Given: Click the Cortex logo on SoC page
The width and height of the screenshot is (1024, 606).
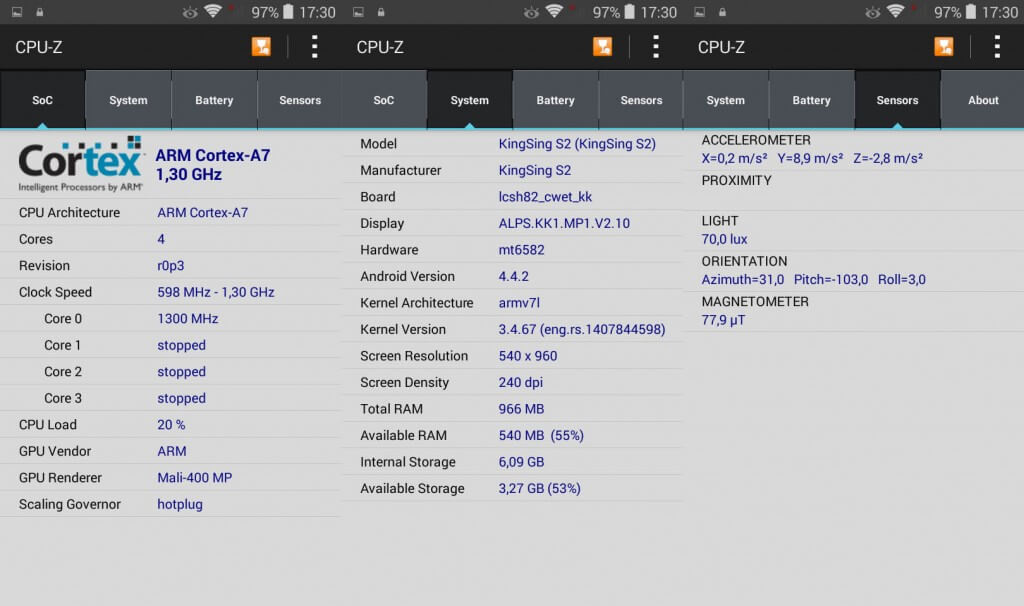Looking at the screenshot, I should click(81, 164).
